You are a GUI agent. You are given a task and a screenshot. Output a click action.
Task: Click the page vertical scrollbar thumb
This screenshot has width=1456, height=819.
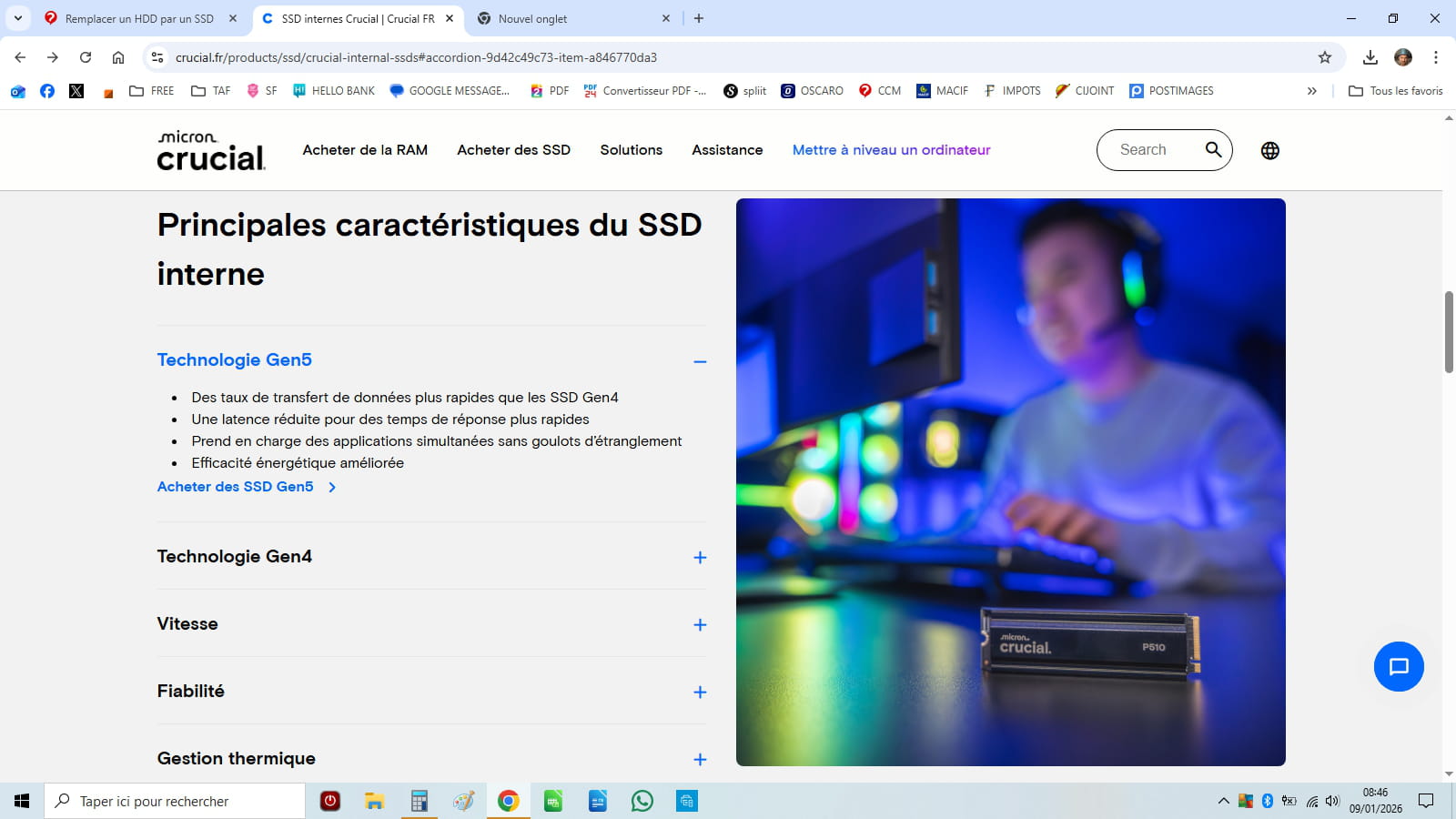(1449, 331)
